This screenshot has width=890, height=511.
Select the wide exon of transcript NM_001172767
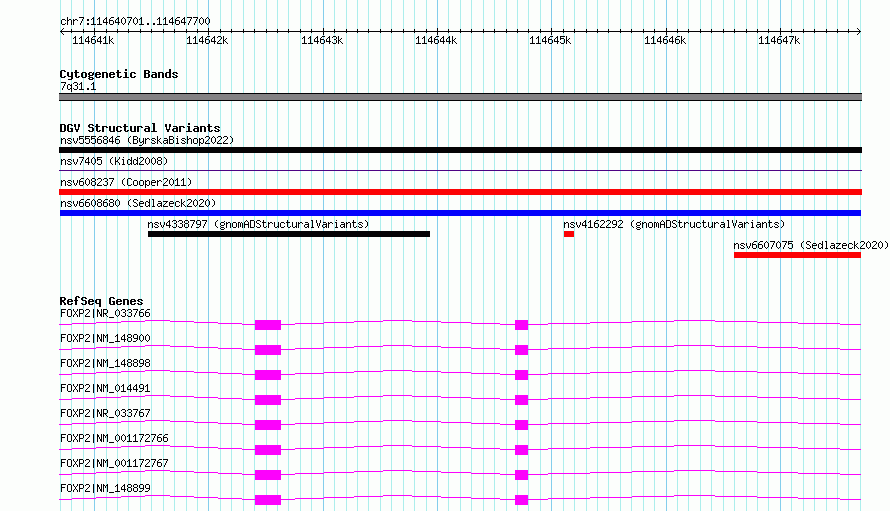point(268,475)
